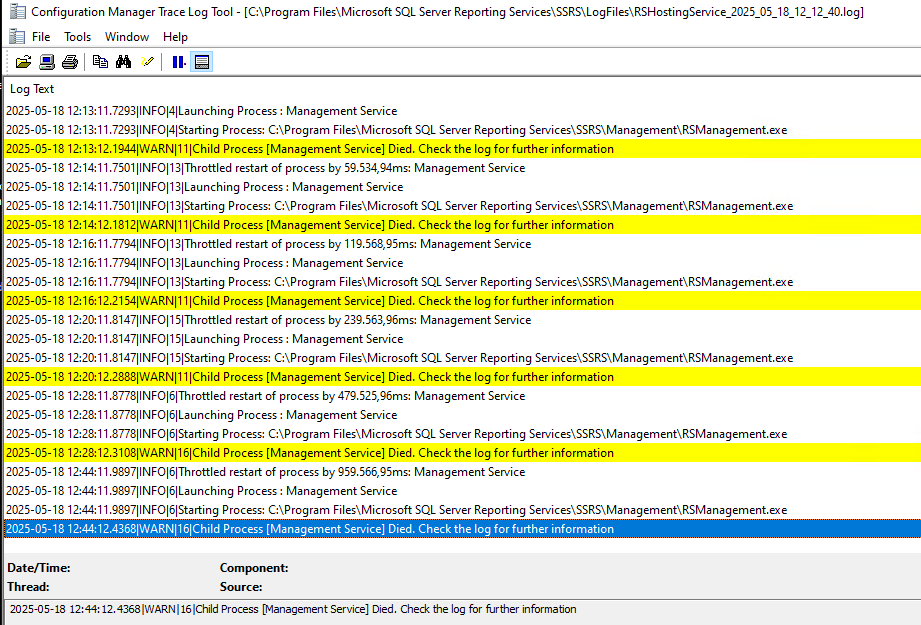This screenshot has width=921, height=625.
Task: Select the 12:16:12.2154 WARN highlighted row
Action: [x=462, y=301]
